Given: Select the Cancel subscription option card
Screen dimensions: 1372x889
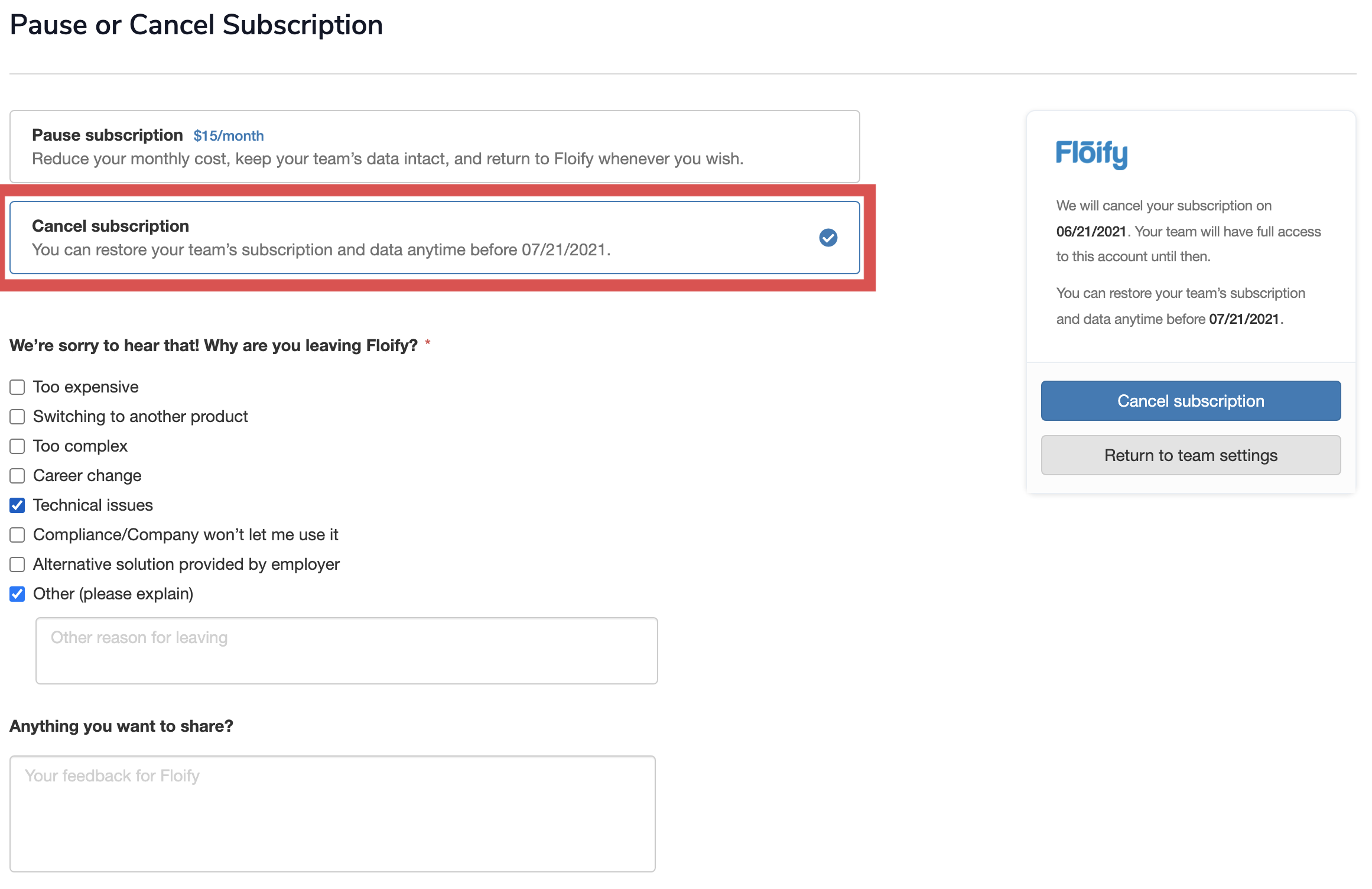Looking at the screenshot, I should click(434, 238).
